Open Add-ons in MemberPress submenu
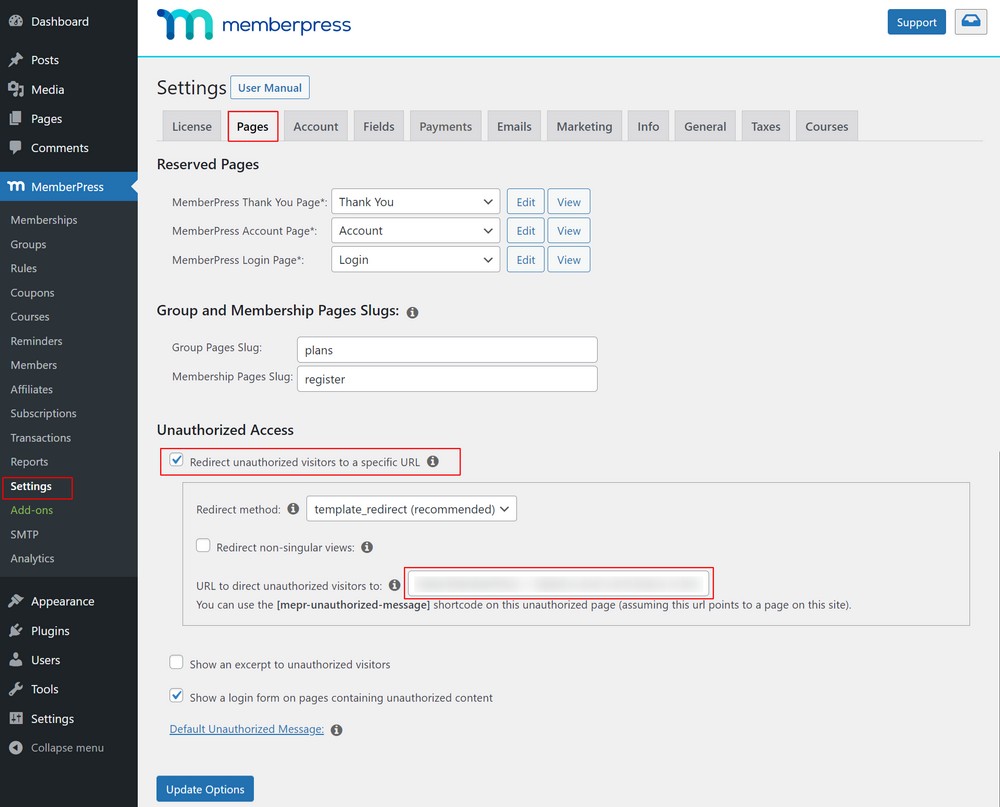 tap(32, 510)
